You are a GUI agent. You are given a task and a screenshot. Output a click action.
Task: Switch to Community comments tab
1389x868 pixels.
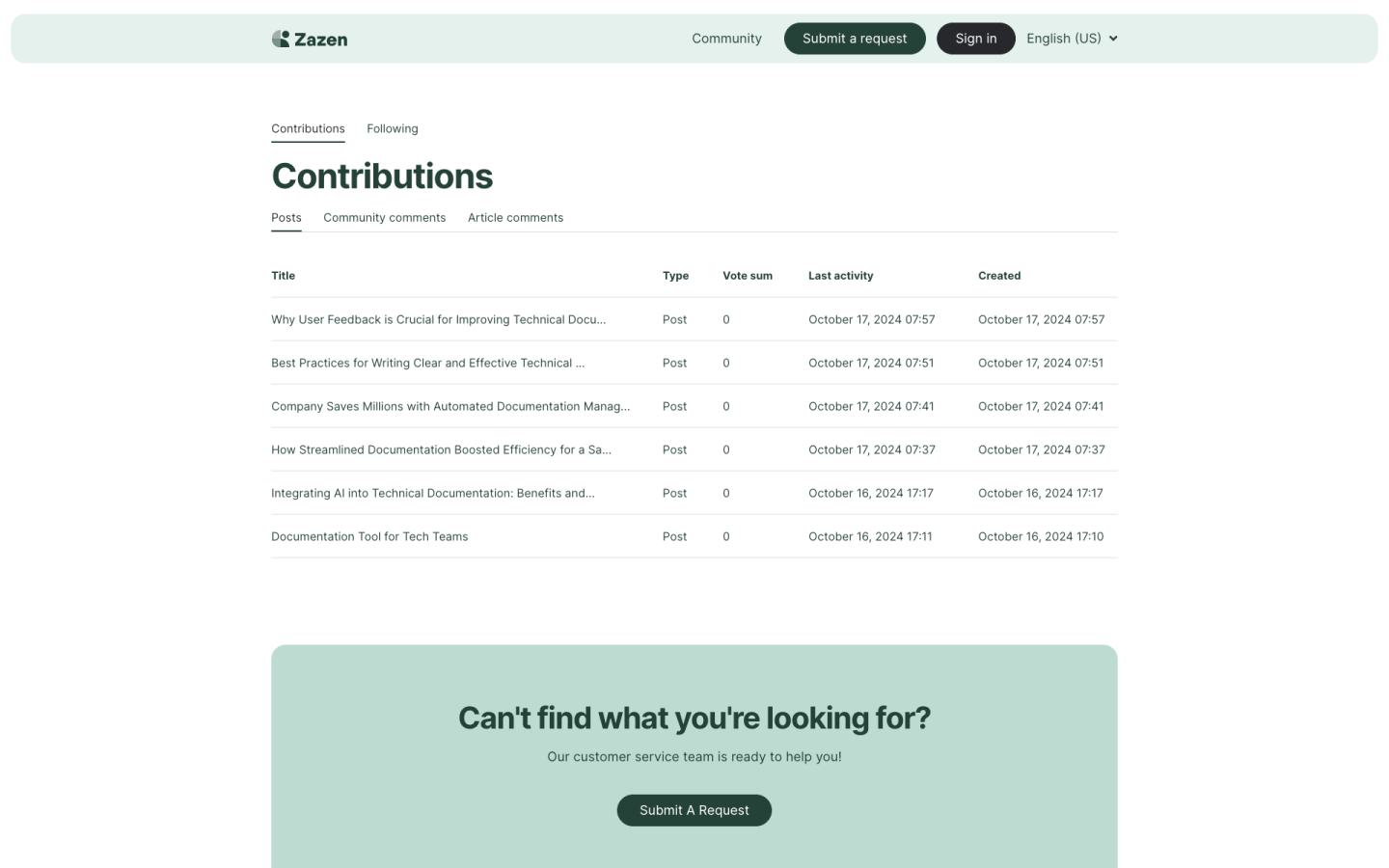click(384, 218)
